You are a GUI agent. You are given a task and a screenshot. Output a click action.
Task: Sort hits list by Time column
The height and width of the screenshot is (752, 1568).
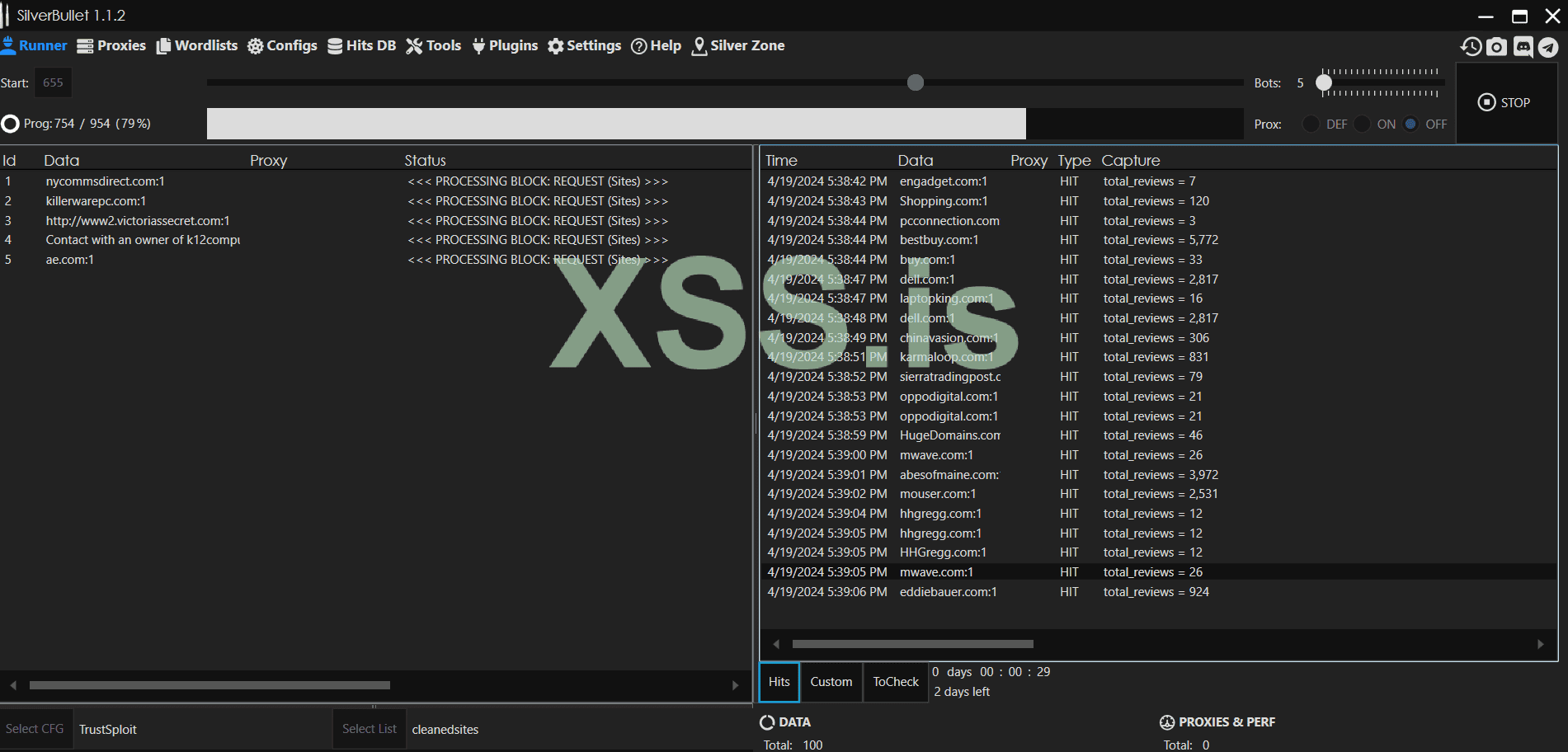pyautogui.click(x=781, y=161)
